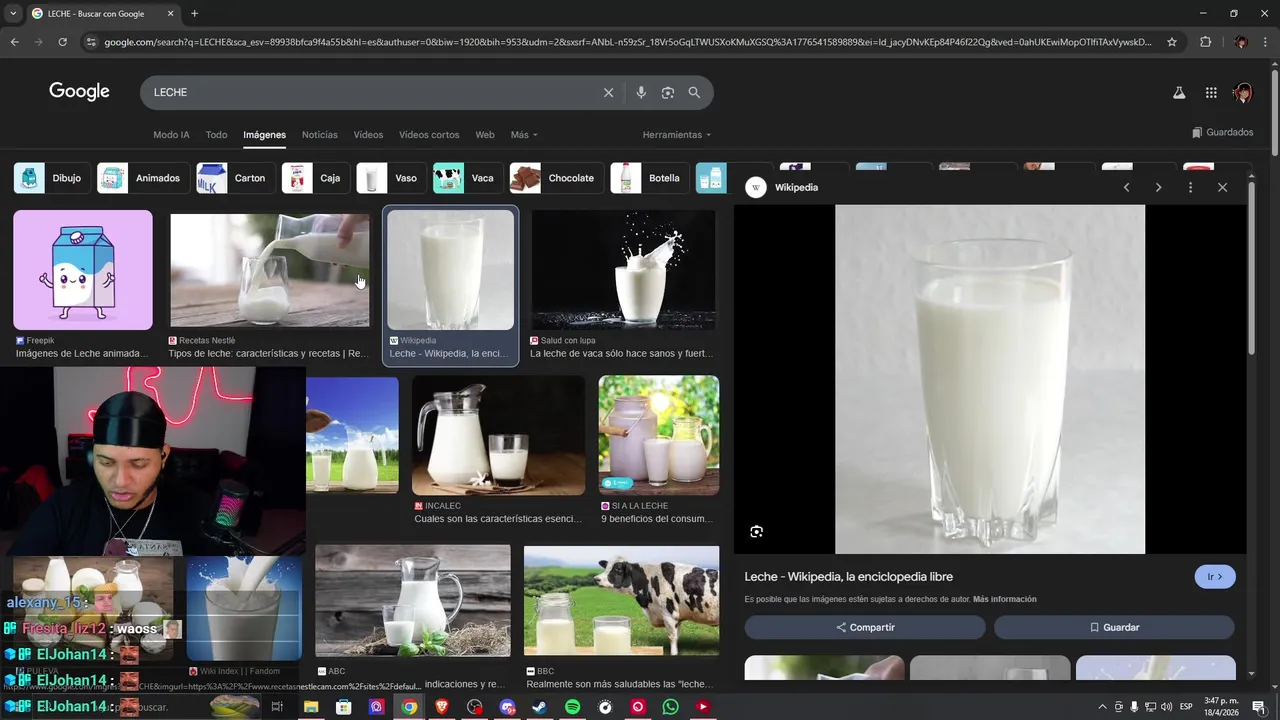
Task: Open the INCALEC milk jug thumbnail
Action: point(498,435)
